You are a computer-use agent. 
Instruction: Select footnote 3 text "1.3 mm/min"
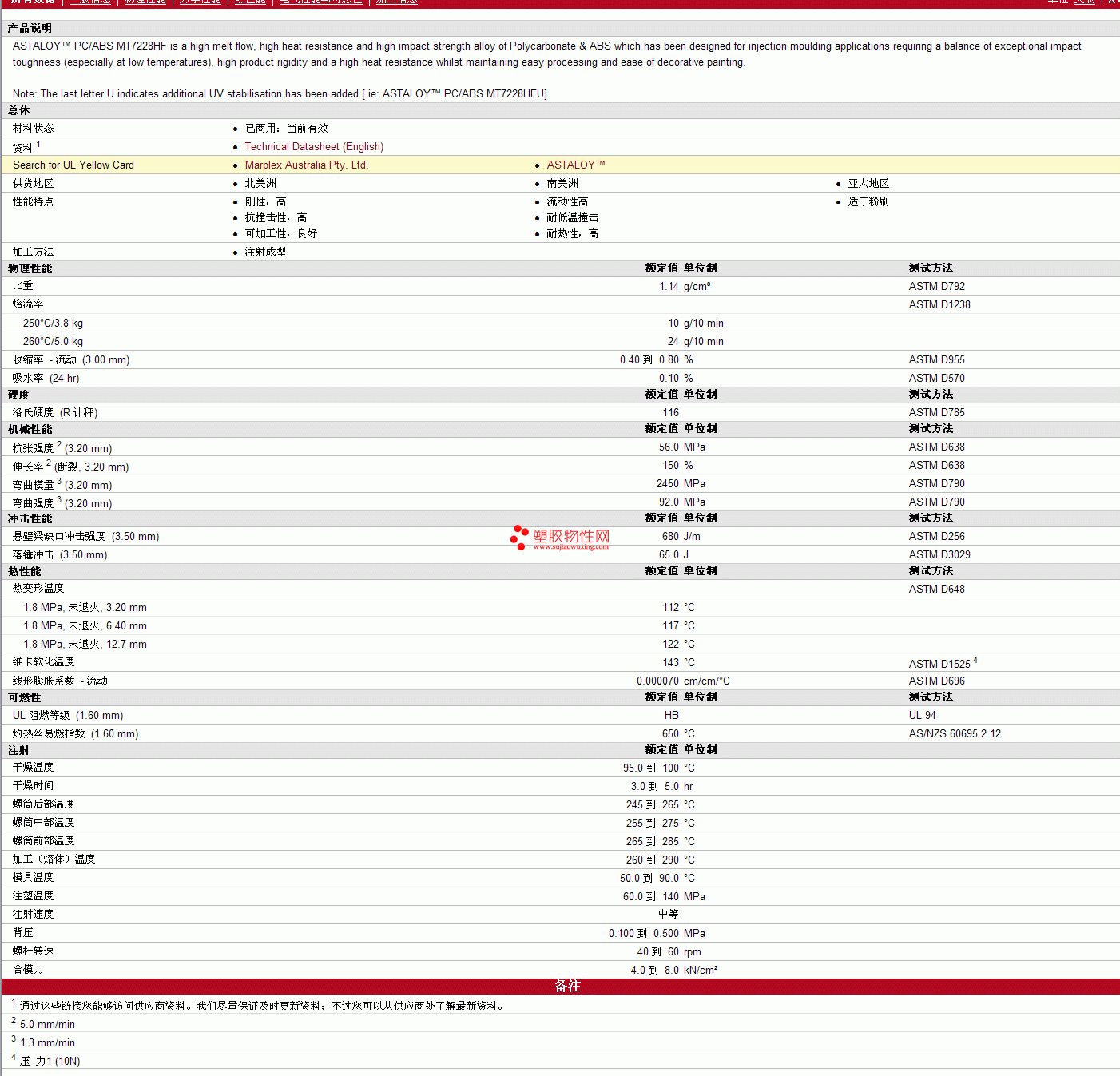[48, 1043]
